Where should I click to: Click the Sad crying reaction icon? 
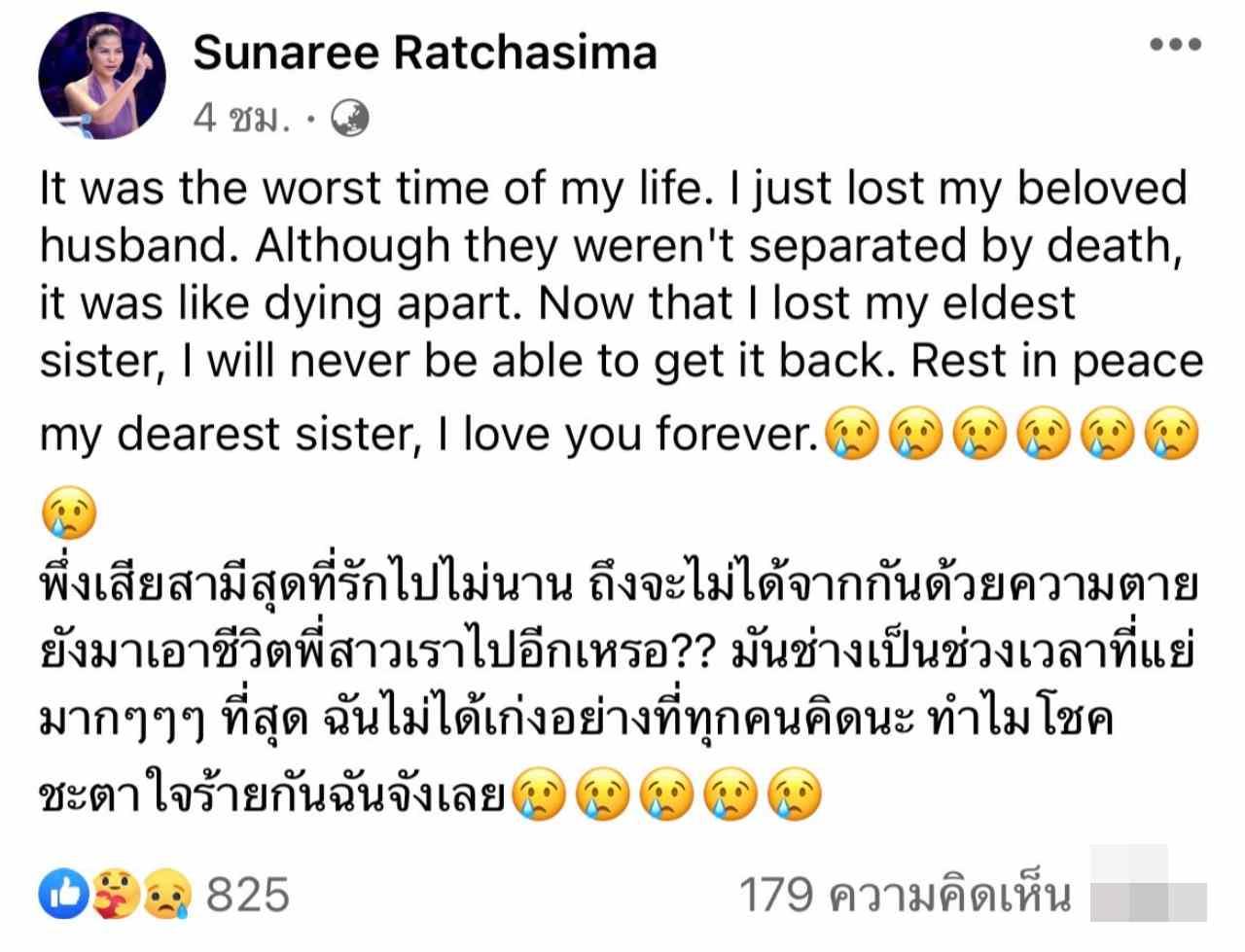click(167, 894)
